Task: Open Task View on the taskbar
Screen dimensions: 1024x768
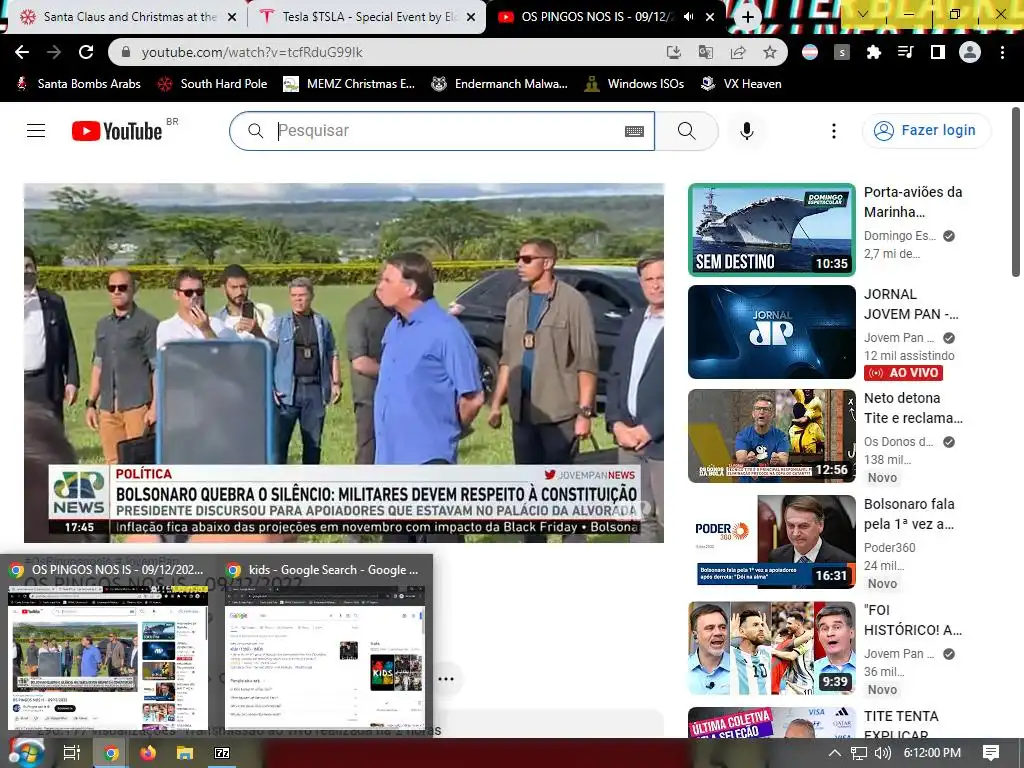Action: pos(72,753)
